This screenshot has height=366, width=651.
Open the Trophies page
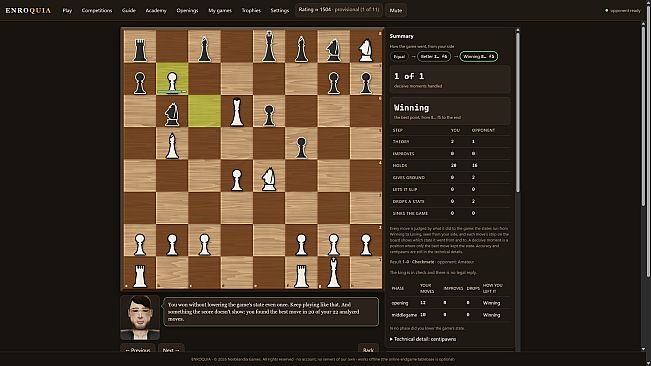(251, 10)
